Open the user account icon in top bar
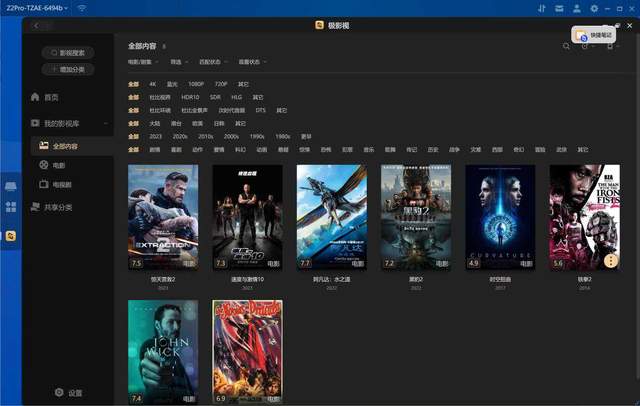The width and height of the screenshot is (640, 406). click(577, 8)
